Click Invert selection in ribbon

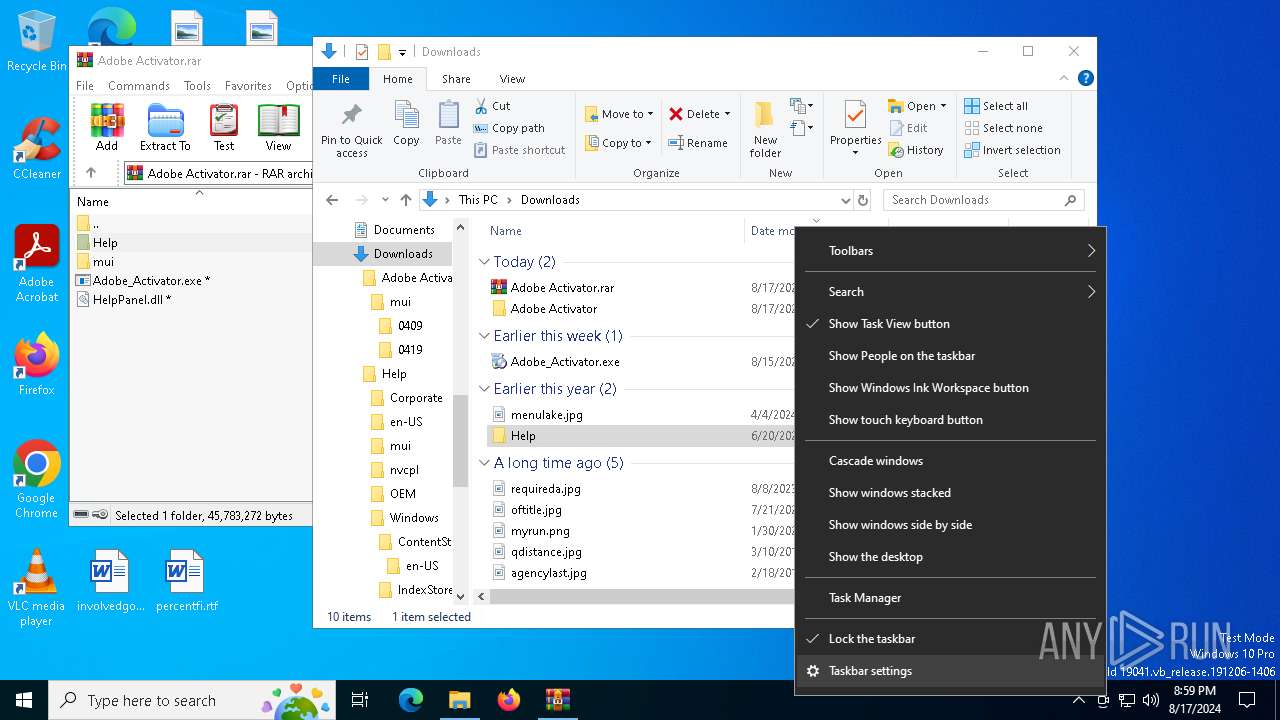(x=1012, y=150)
